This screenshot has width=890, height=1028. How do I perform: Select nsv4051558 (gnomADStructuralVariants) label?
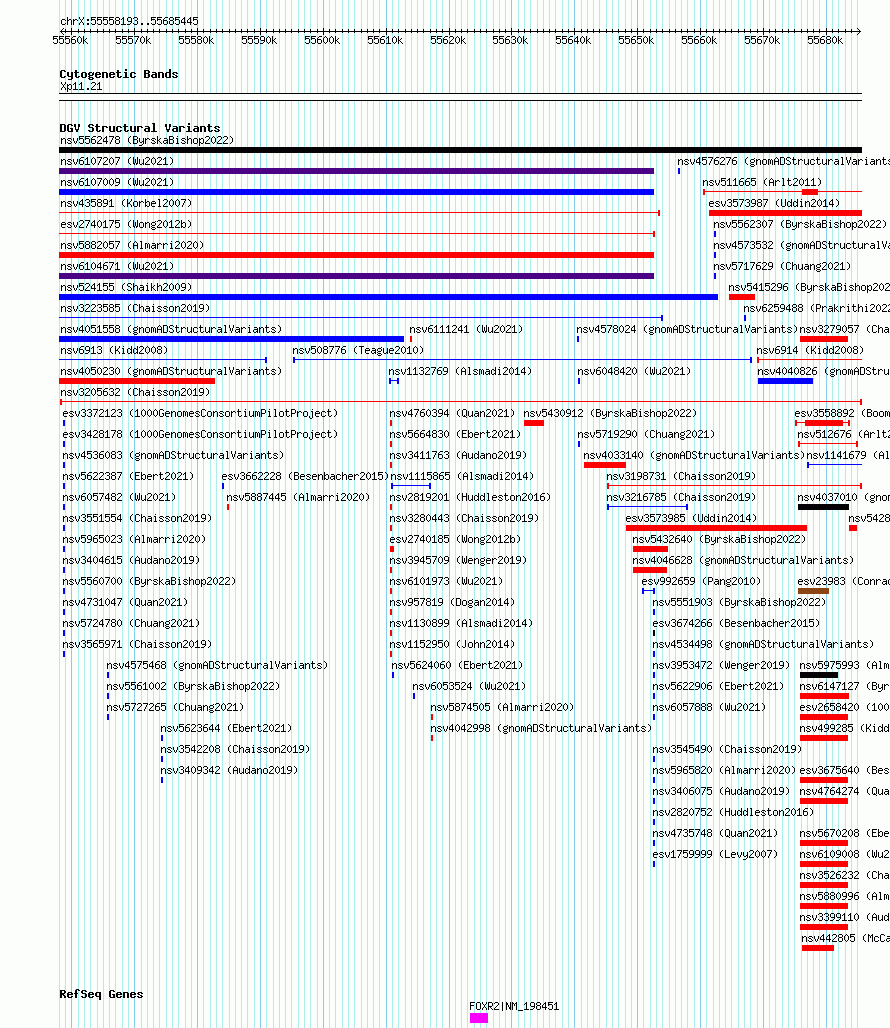click(x=171, y=329)
